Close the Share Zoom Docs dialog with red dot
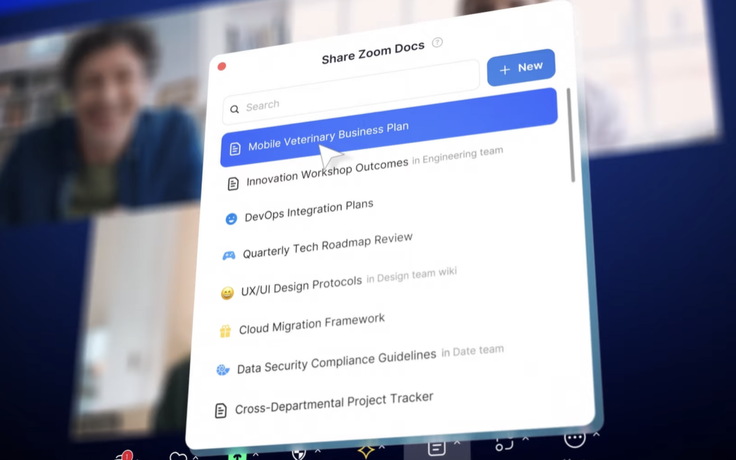 click(222, 66)
